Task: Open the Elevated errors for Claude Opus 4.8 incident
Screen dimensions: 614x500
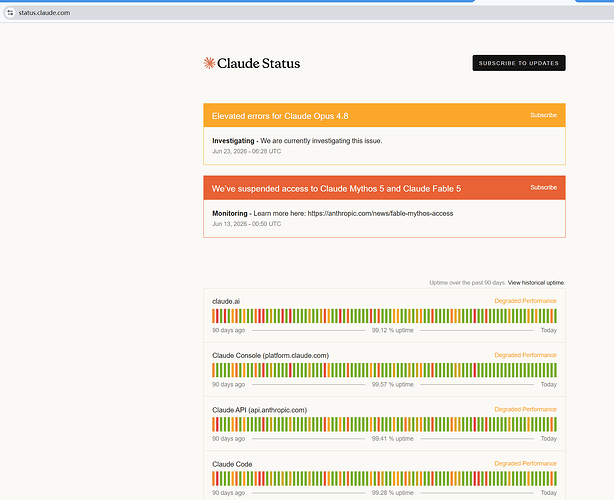Action: point(280,116)
